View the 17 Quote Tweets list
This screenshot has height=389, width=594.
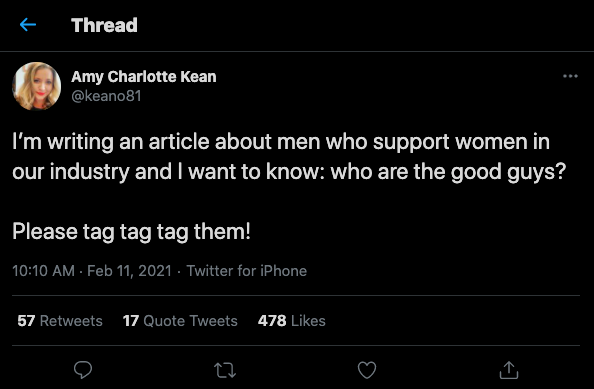(180, 321)
